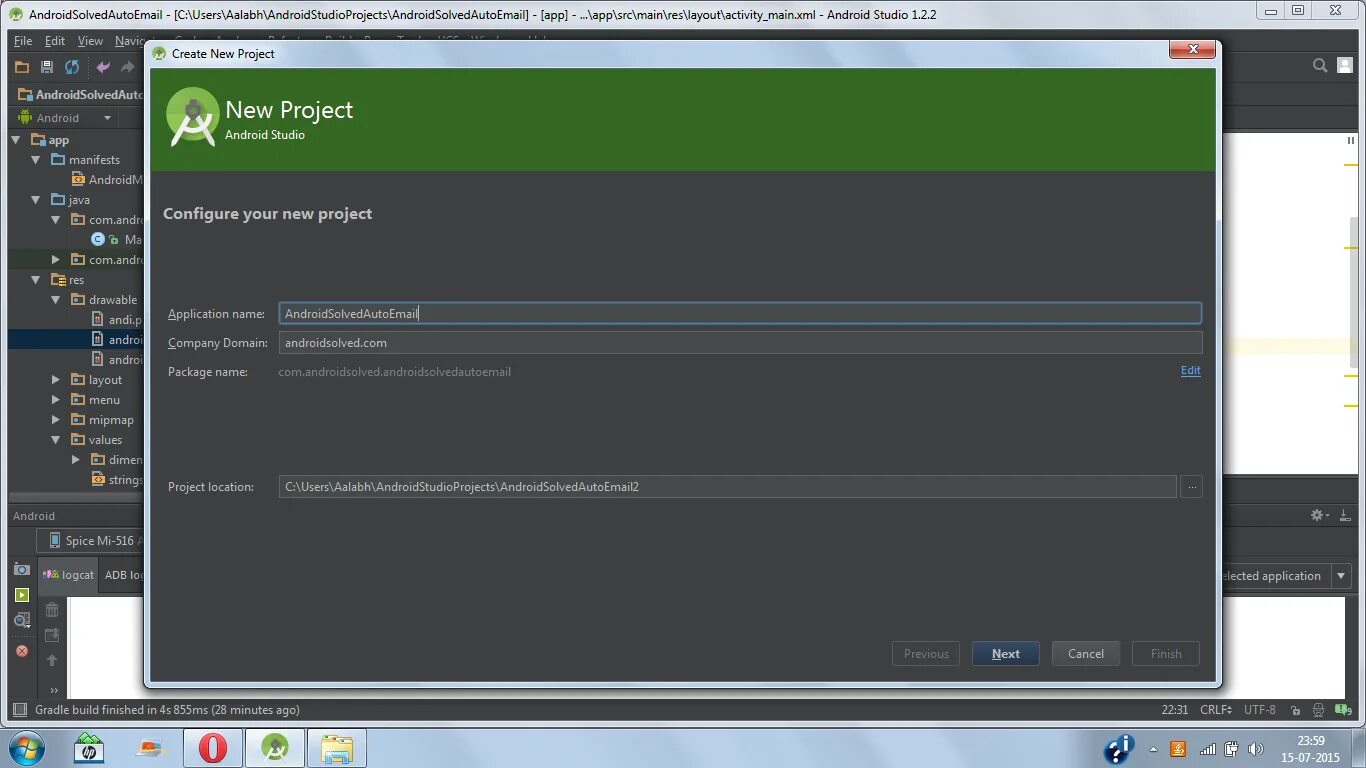
Task: Switch to the logcat tab
Action: click(x=68, y=575)
